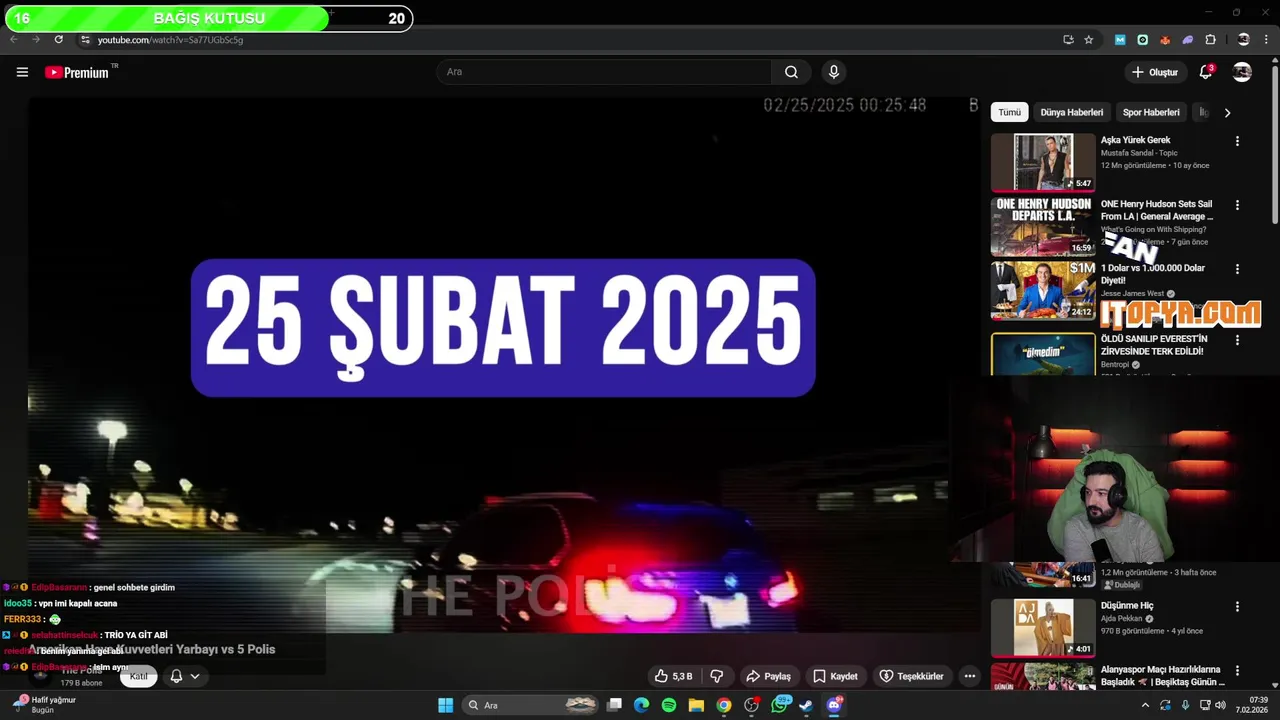Click the Teşekkürler thanks button

click(911, 676)
